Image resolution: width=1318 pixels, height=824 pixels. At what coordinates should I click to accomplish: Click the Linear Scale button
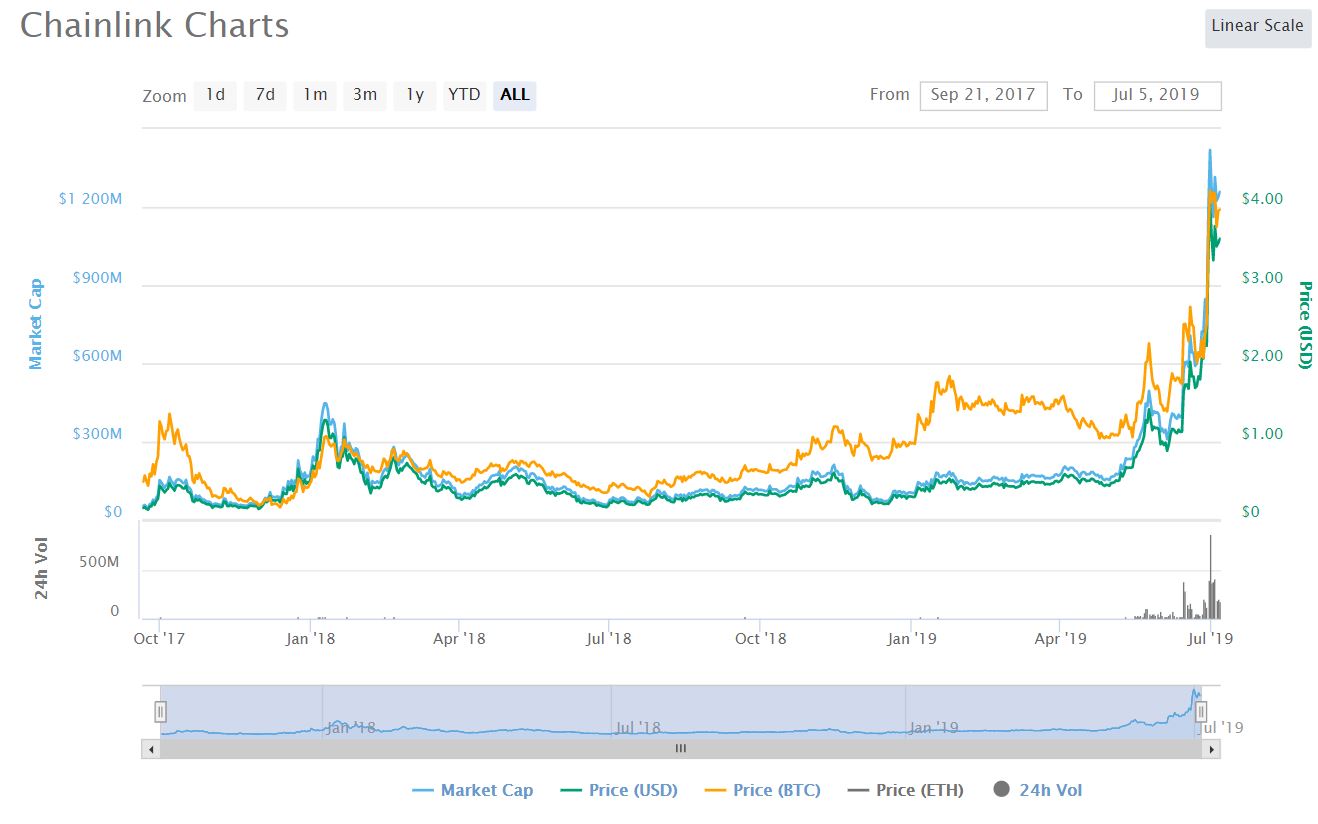pos(1257,27)
